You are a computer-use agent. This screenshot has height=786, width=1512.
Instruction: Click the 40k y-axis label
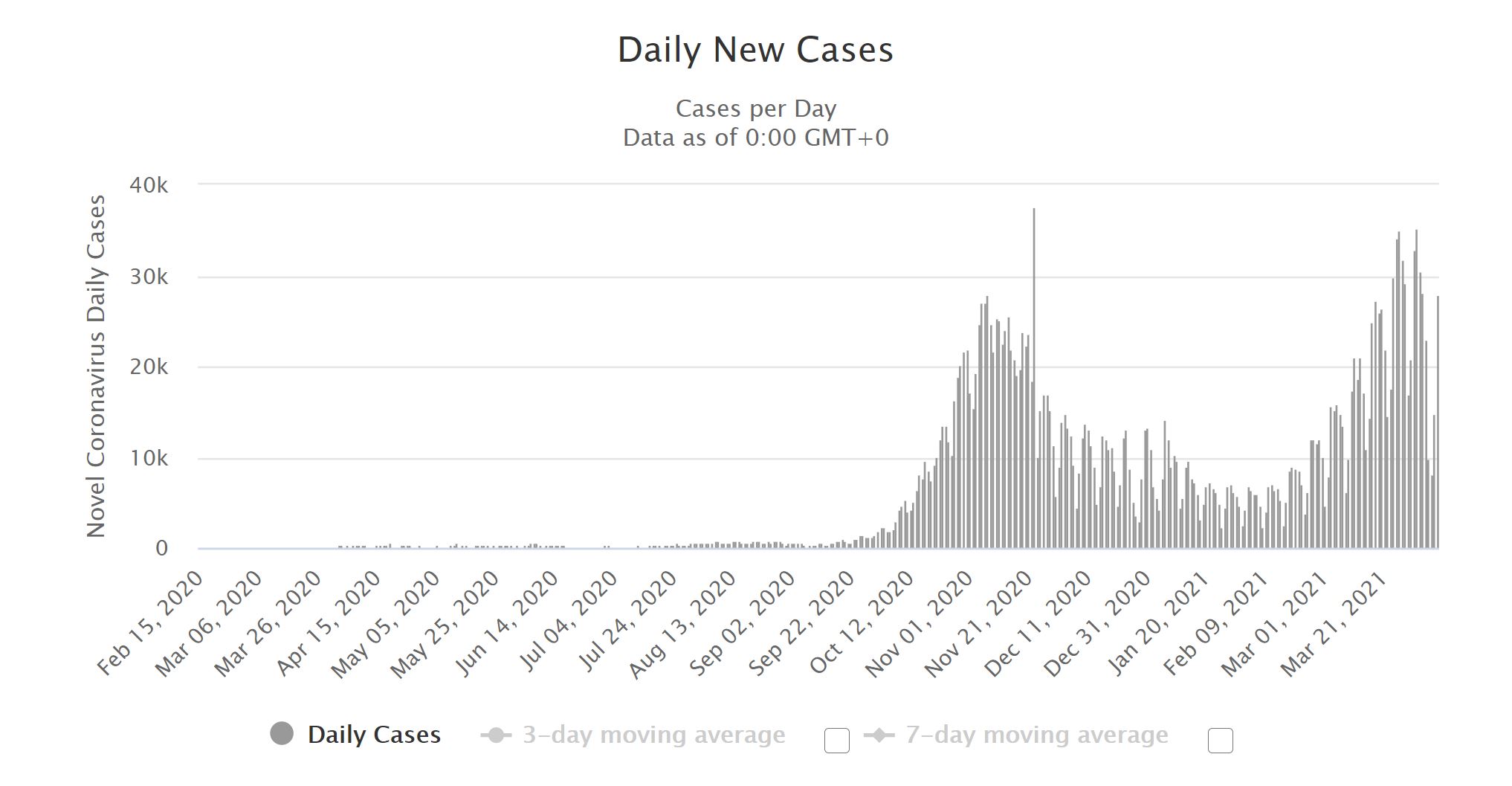pyautogui.click(x=149, y=185)
